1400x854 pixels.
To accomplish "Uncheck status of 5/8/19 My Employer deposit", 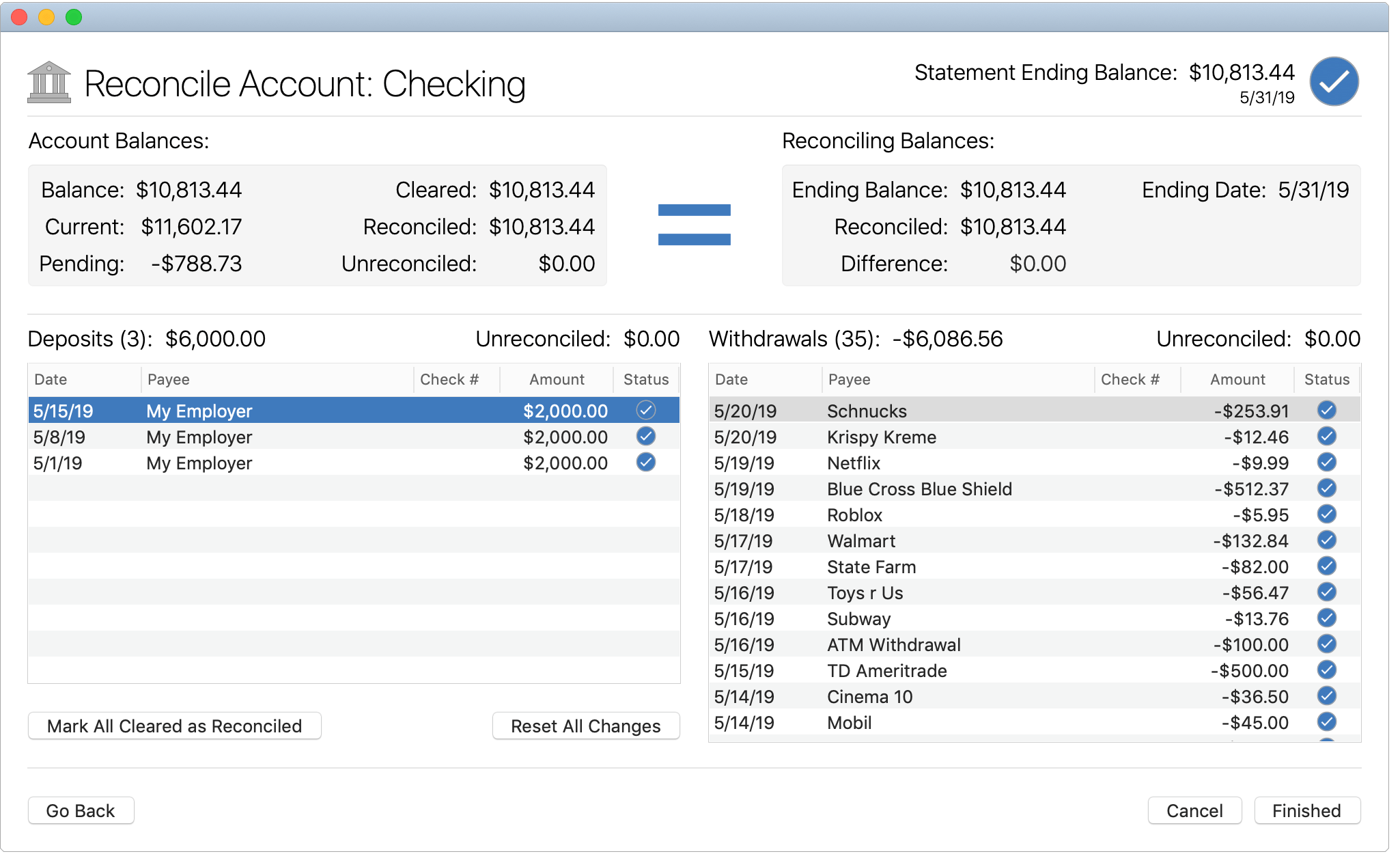I will coord(645,437).
